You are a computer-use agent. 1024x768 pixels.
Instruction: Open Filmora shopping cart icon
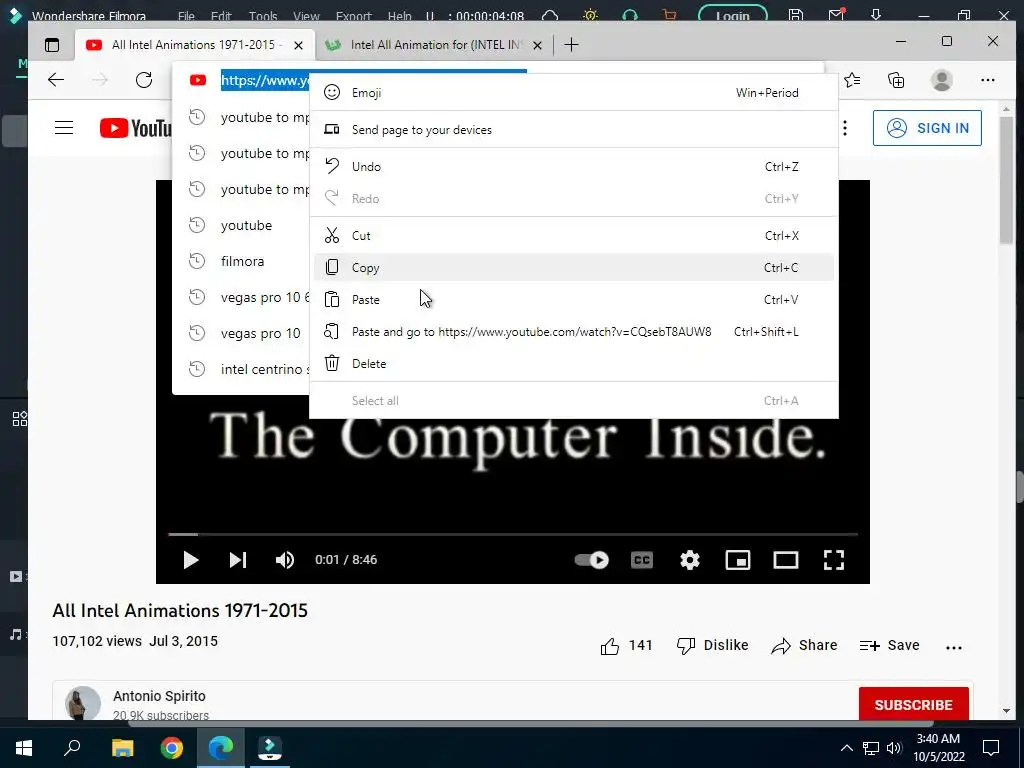pyautogui.click(x=669, y=14)
